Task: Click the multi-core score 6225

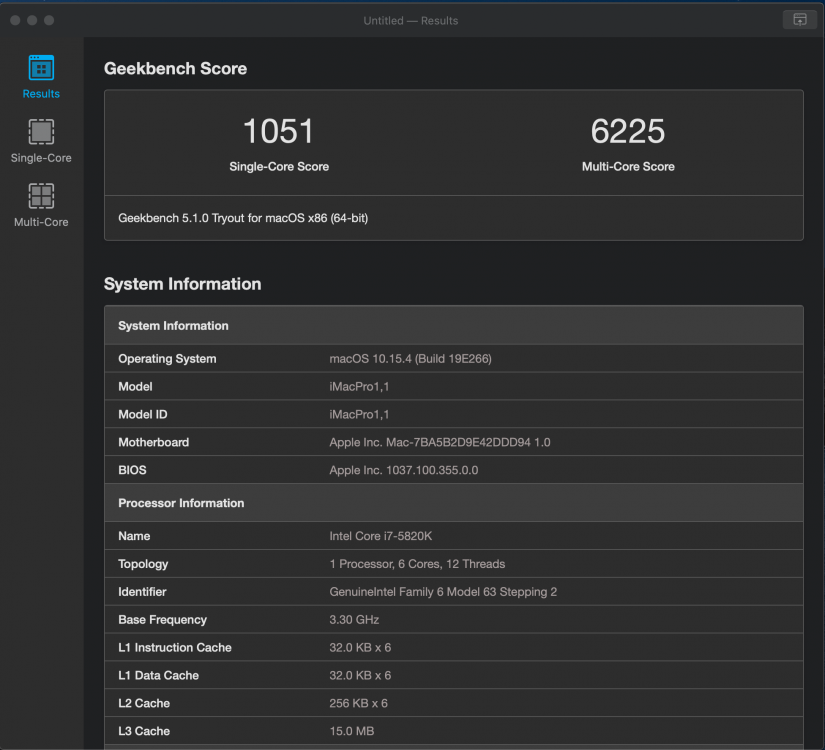Action: [x=628, y=131]
